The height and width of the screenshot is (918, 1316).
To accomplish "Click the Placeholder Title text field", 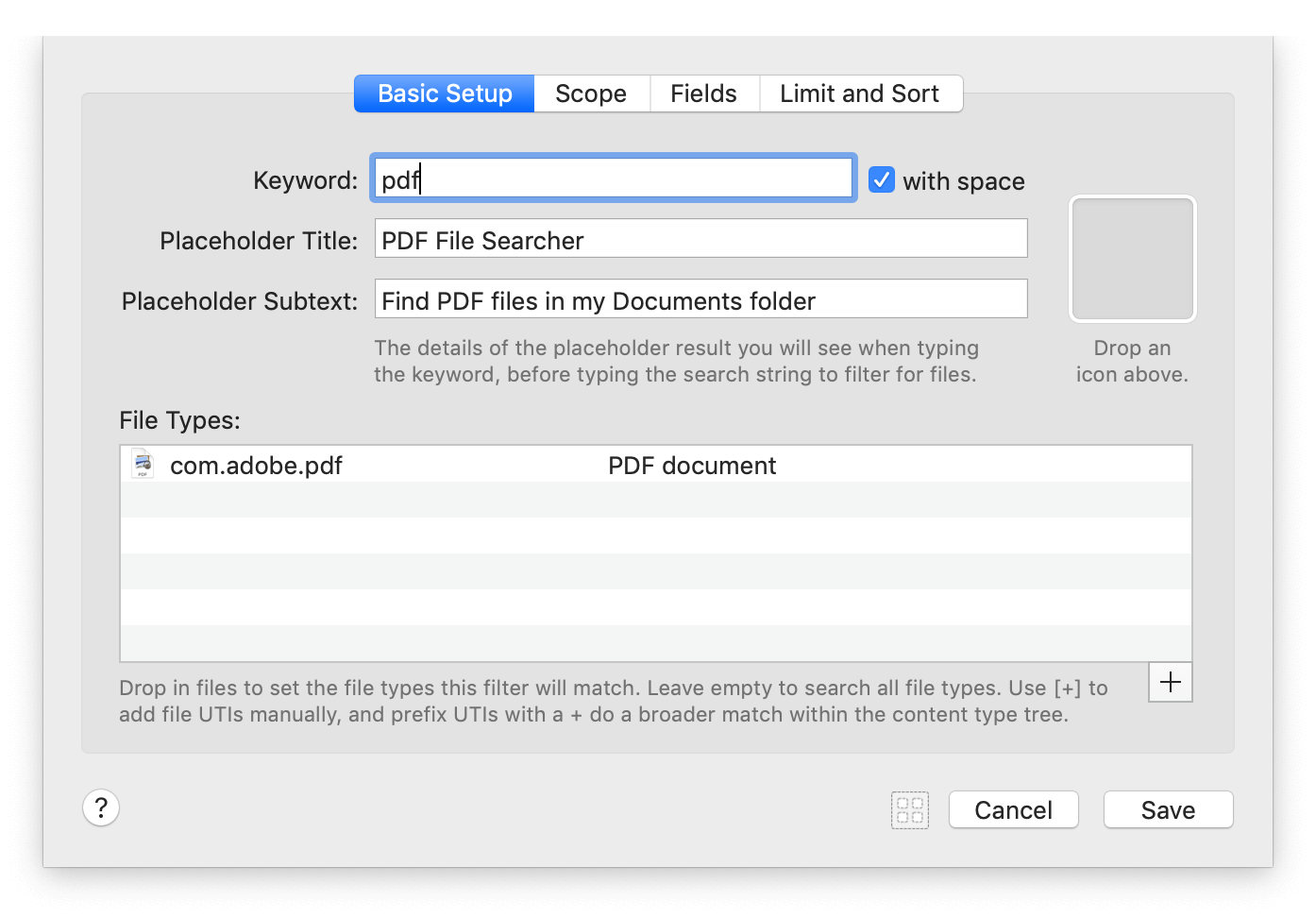I will point(700,238).
